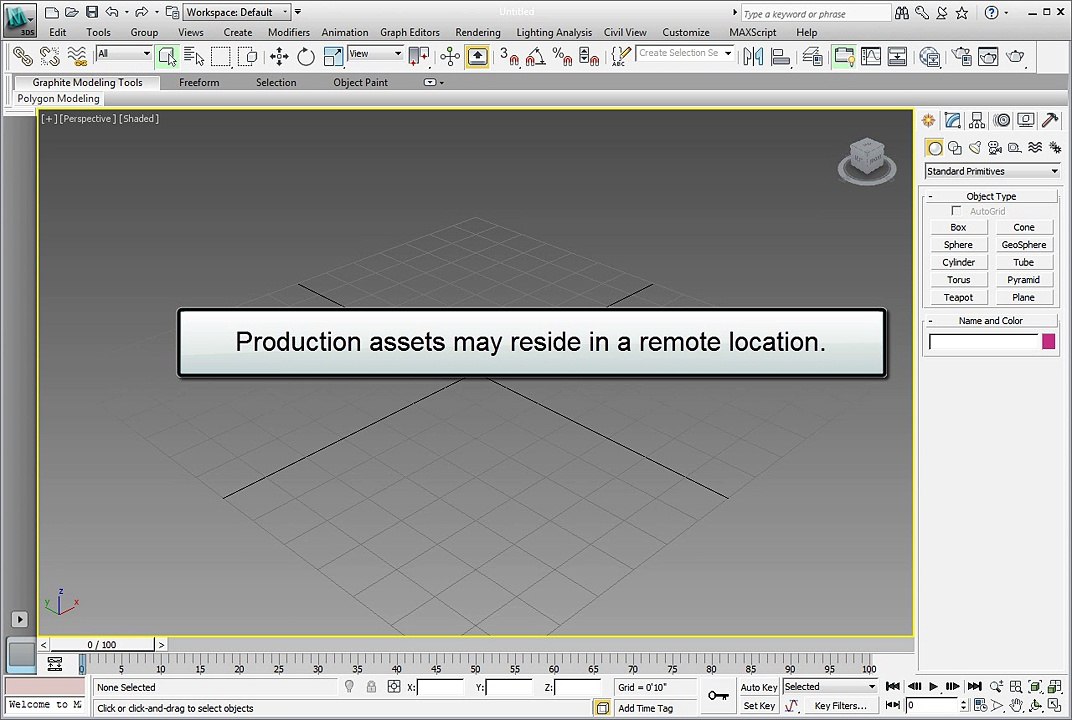Click the Render Production teapot icon

(1015, 56)
